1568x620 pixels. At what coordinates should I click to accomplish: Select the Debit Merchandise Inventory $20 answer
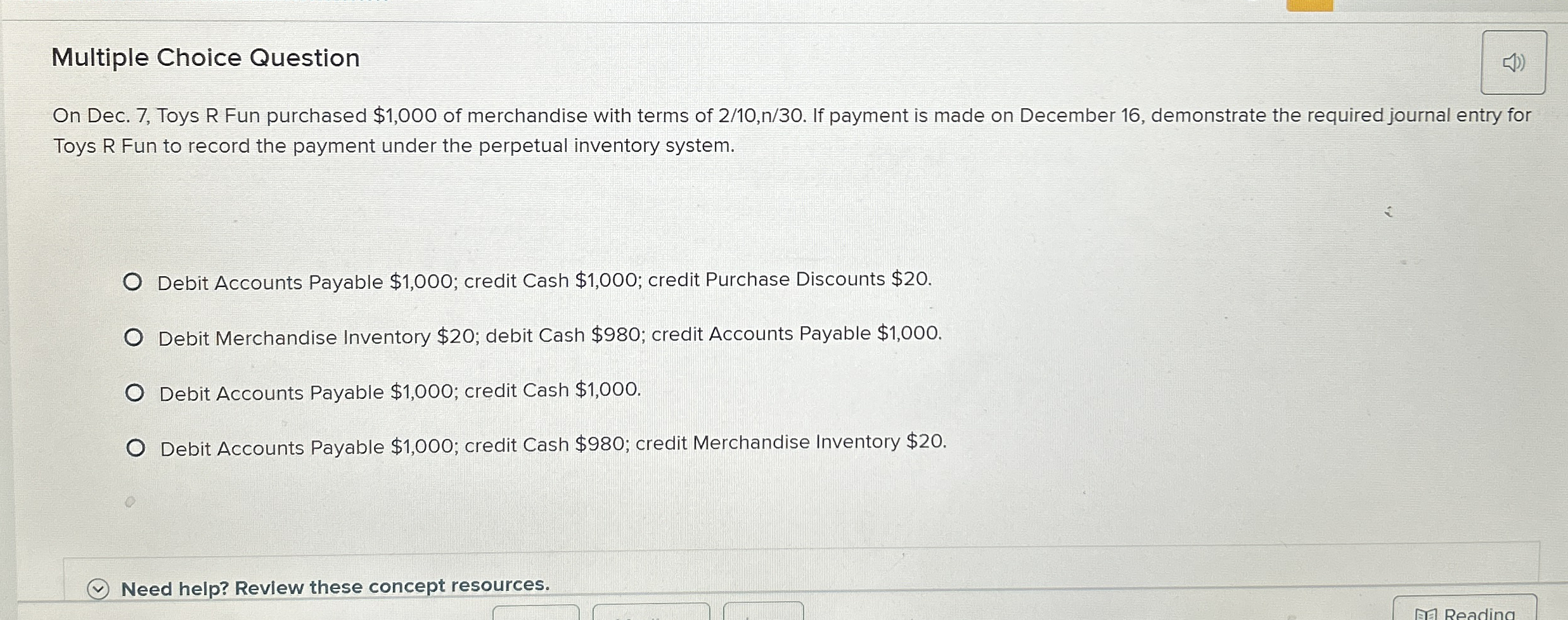click(134, 337)
